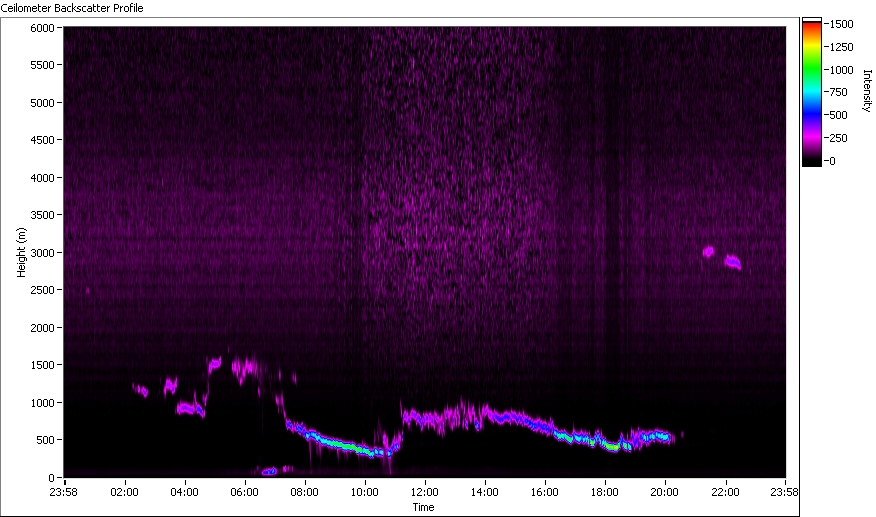Click the 14:00 time tick label

(484, 492)
